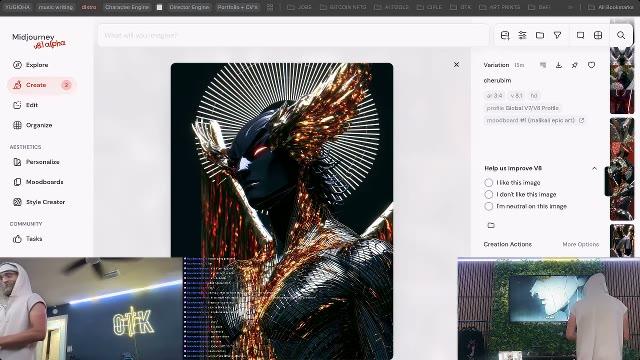Select 'I'm neutral on this image' radio button
The width and height of the screenshot is (640, 360).
pos(489,206)
